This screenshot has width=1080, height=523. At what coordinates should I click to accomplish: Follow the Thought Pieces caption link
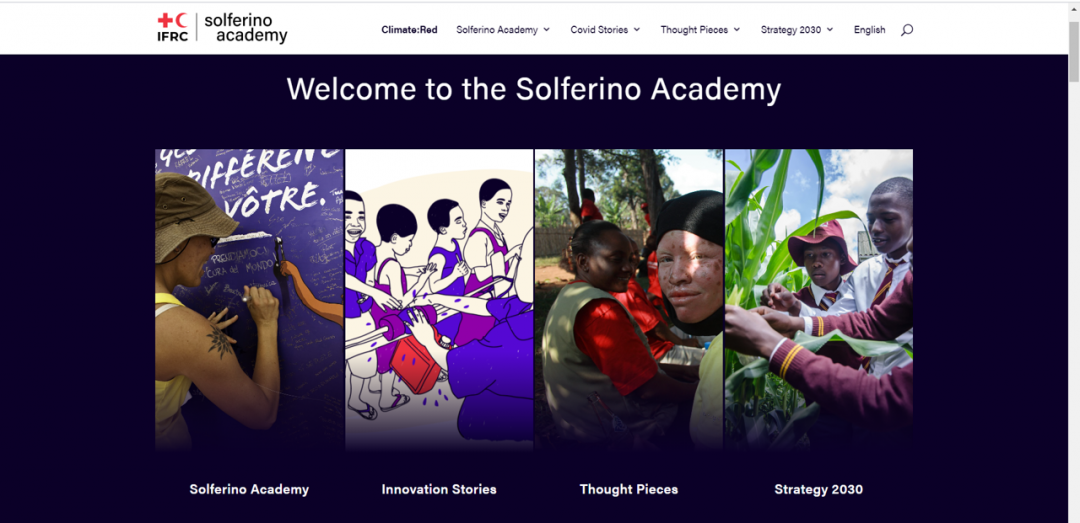[x=629, y=490]
